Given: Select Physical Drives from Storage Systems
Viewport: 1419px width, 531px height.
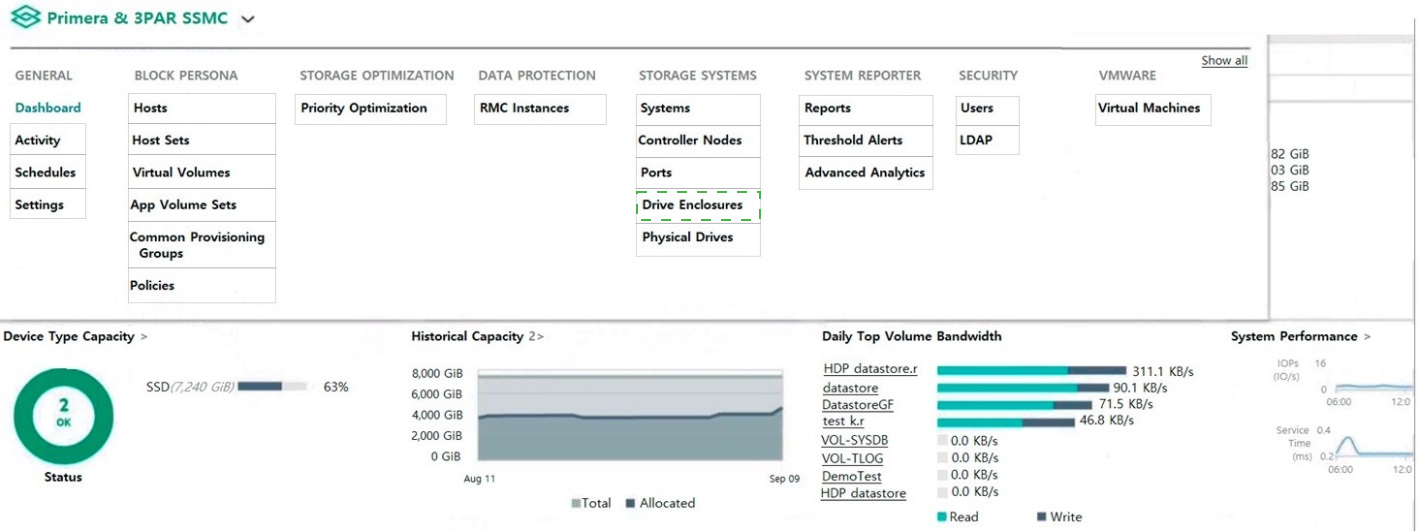Looking at the screenshot, I should (698, 238).
